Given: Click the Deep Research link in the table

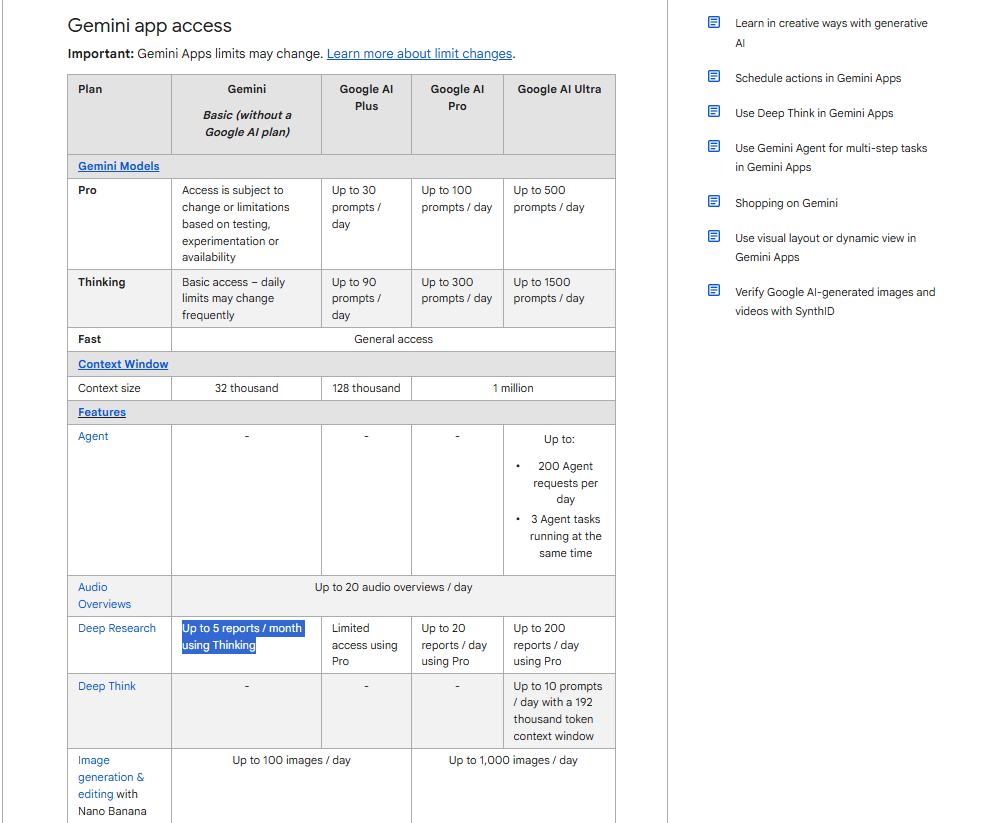Looking at the screenshot, I should (117, 628).
